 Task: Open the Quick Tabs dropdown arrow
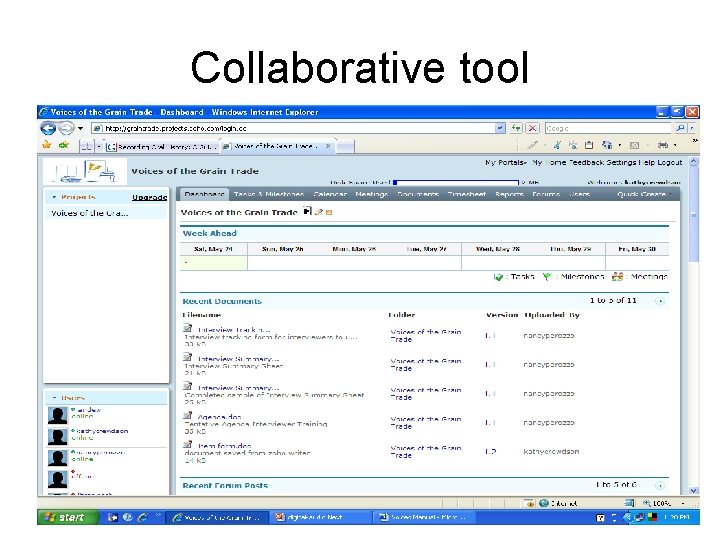click(x=98, y=146)
